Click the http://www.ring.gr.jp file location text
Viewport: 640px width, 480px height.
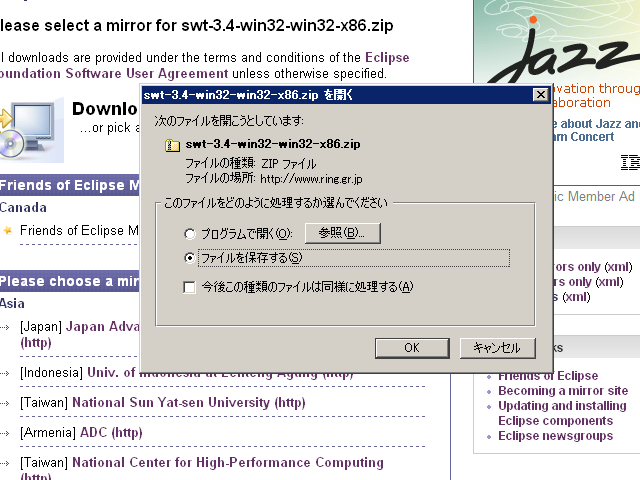(x=311, y=179)
